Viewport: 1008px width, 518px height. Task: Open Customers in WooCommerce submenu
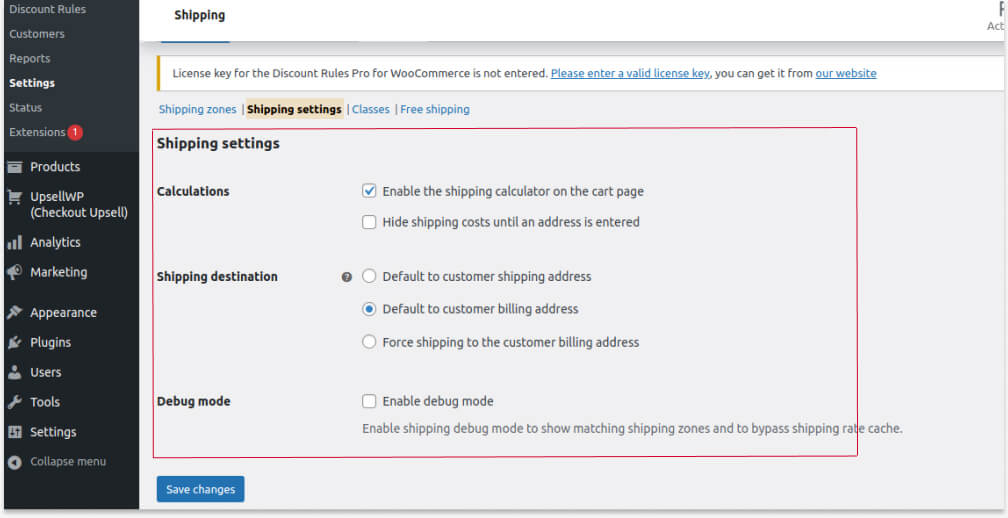point(37,34)
